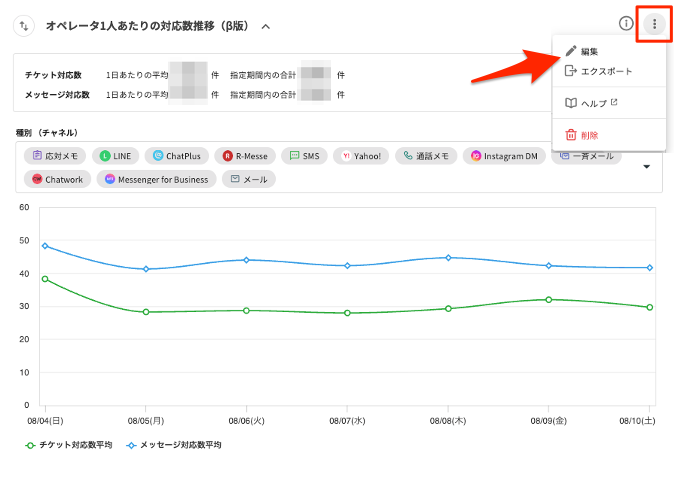
Task: Select 編集 from the context menu
Action: 590,51
